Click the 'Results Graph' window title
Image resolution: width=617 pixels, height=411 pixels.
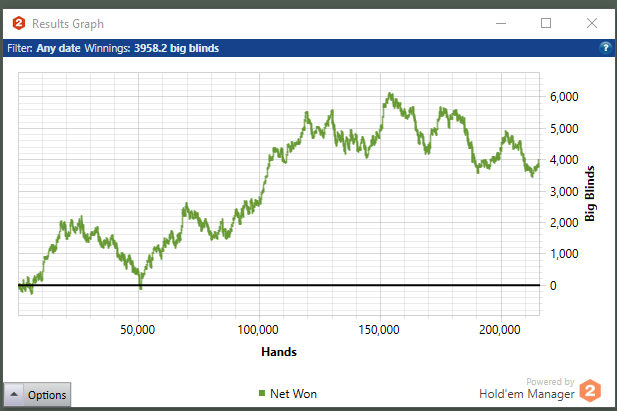pyautogui.click(x=68, y=24)
